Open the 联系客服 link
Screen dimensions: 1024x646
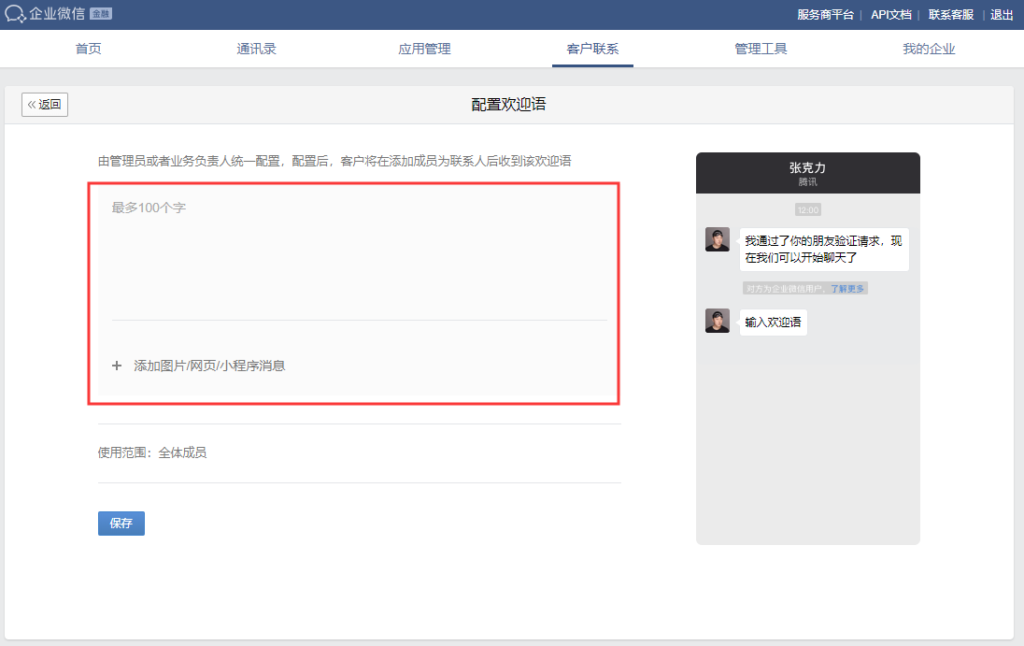pos(951,14)
